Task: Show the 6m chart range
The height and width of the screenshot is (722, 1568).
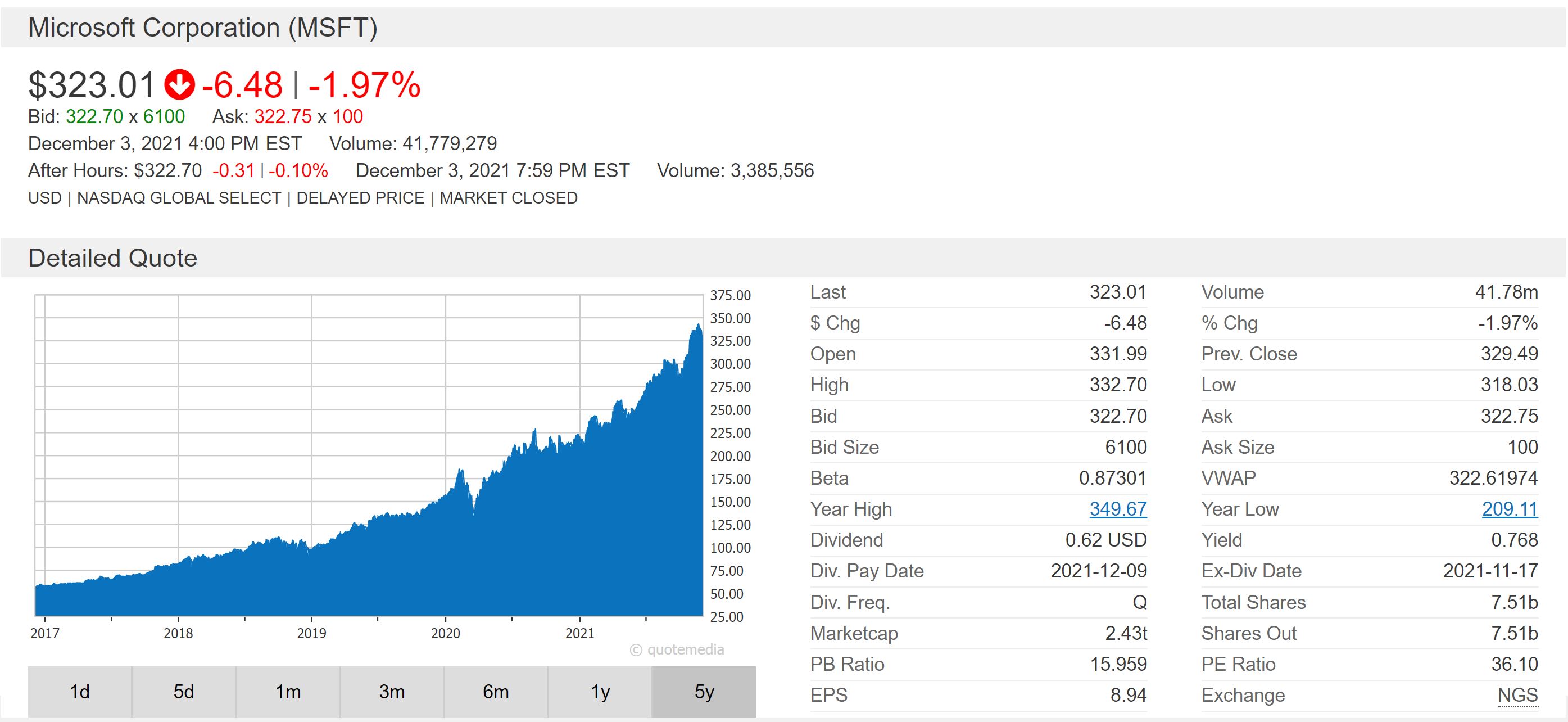Action: 496,692
